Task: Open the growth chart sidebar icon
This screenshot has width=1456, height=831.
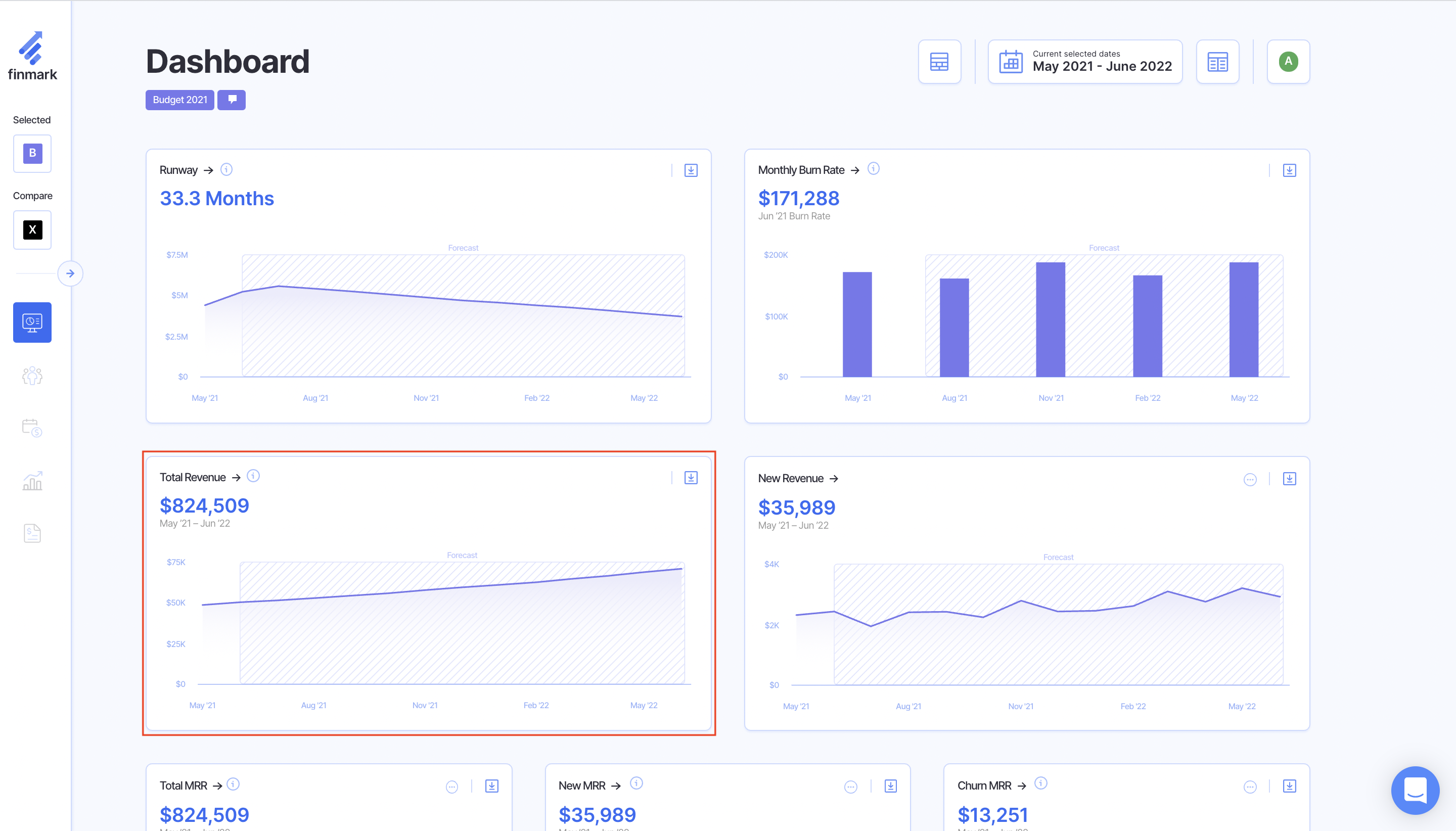Action: pyautogui.click(x=32, y=481)
